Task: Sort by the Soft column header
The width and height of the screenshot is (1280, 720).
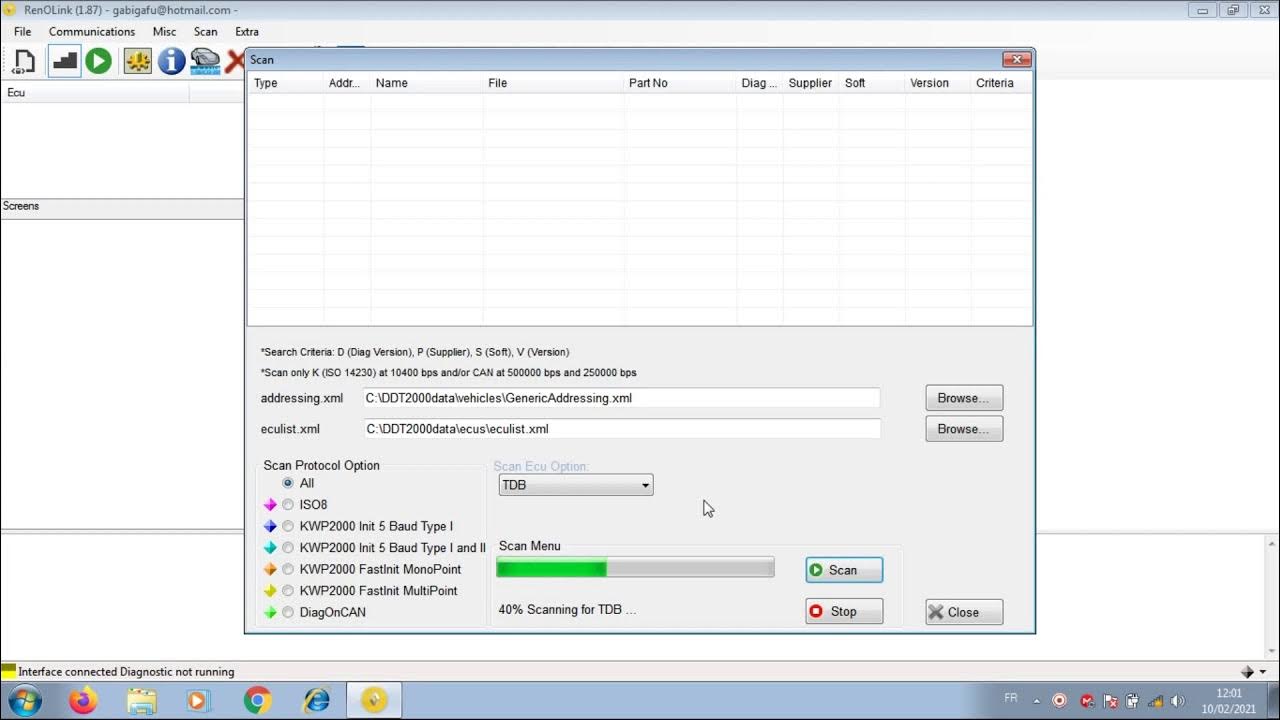Action: (871, 83)
